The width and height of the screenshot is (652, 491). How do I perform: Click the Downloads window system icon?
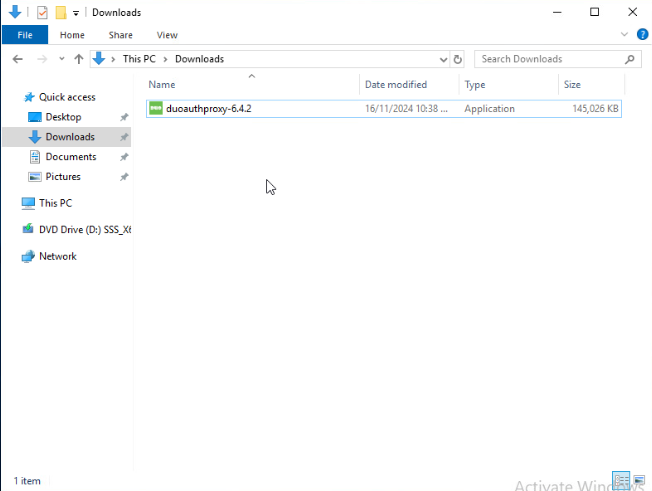point(15,12)
